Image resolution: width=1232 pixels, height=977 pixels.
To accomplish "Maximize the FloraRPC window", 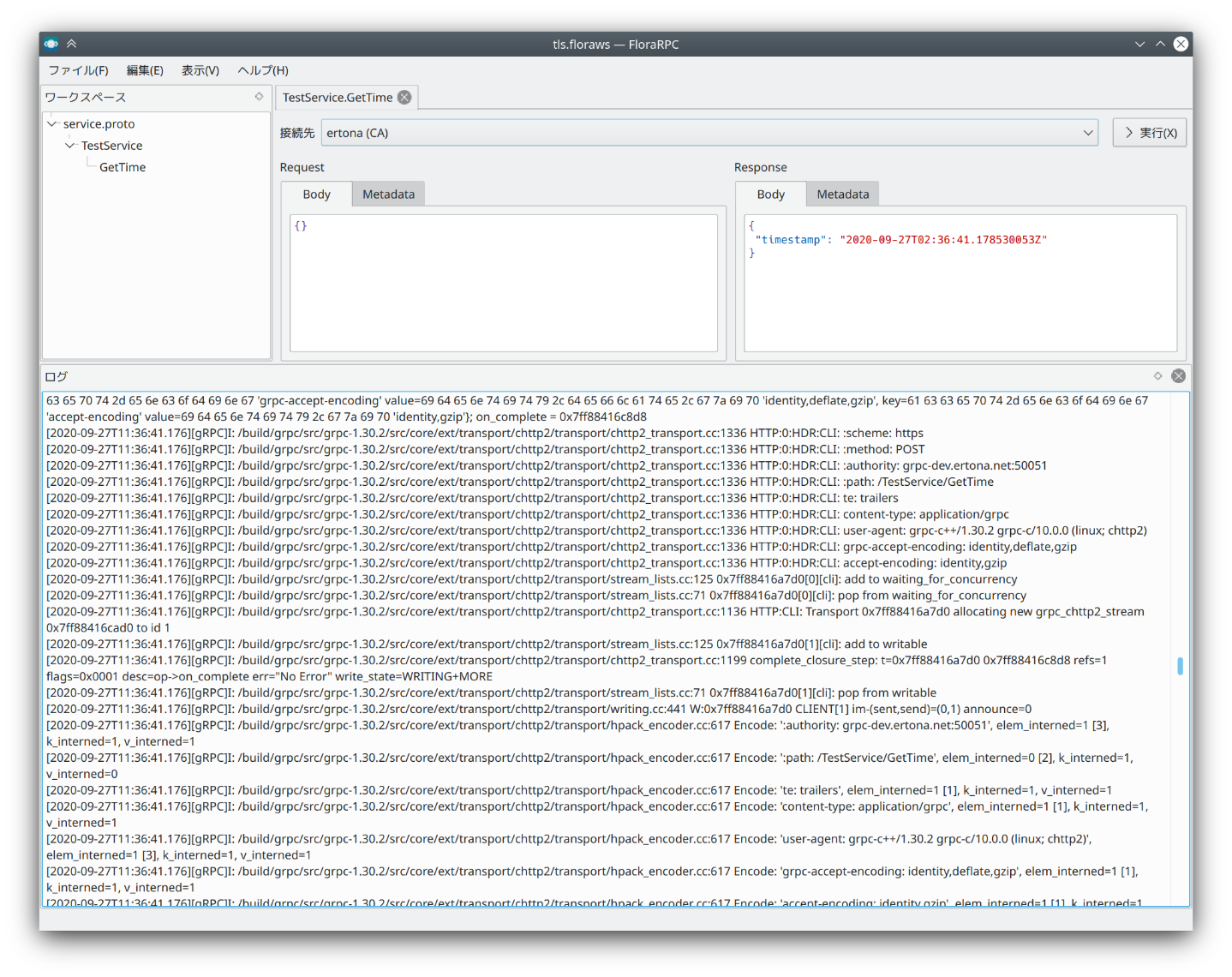I will 1160,44.
